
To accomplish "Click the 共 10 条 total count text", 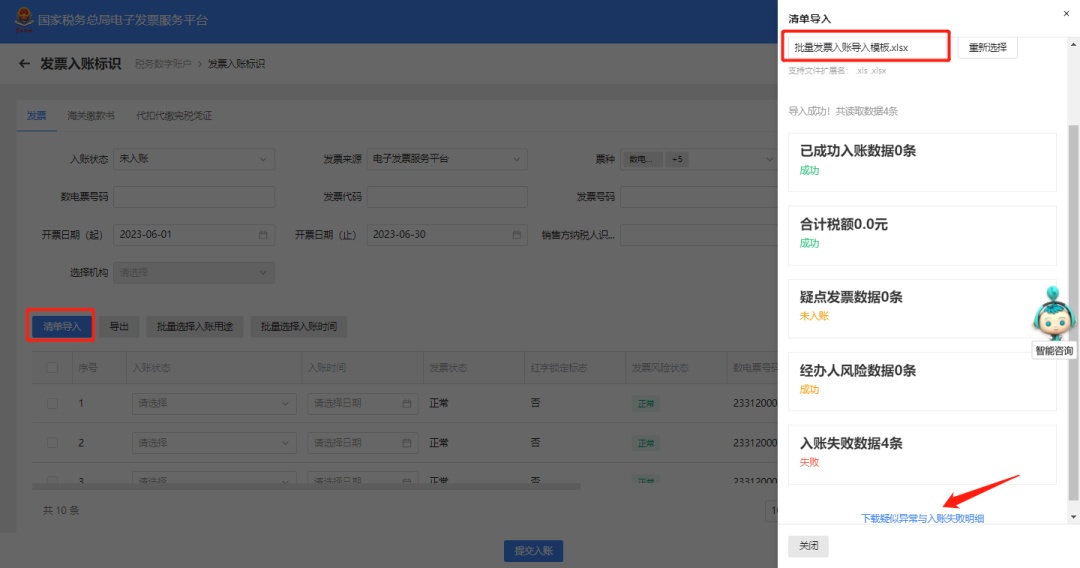I will [x=61, y=510].
